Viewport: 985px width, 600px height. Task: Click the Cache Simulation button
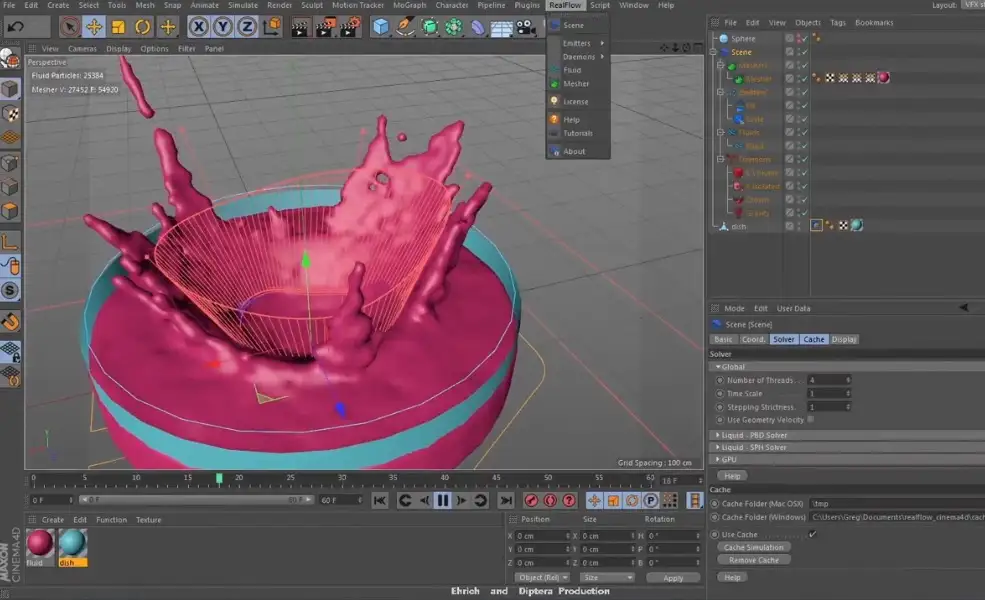point(753,547)
